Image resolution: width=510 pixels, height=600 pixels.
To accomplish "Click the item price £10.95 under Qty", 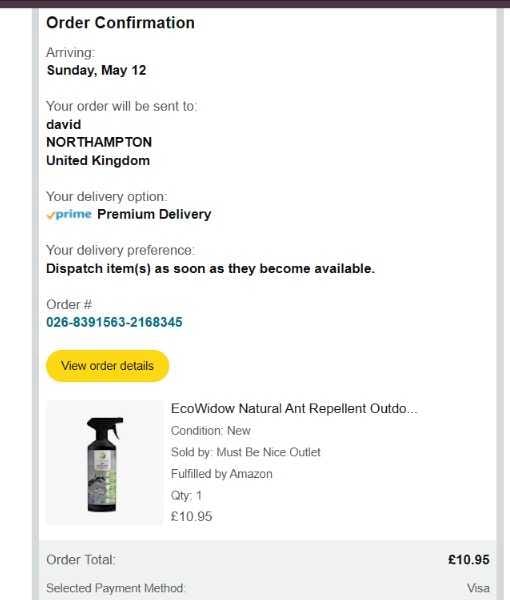I will tap(191, 517).
